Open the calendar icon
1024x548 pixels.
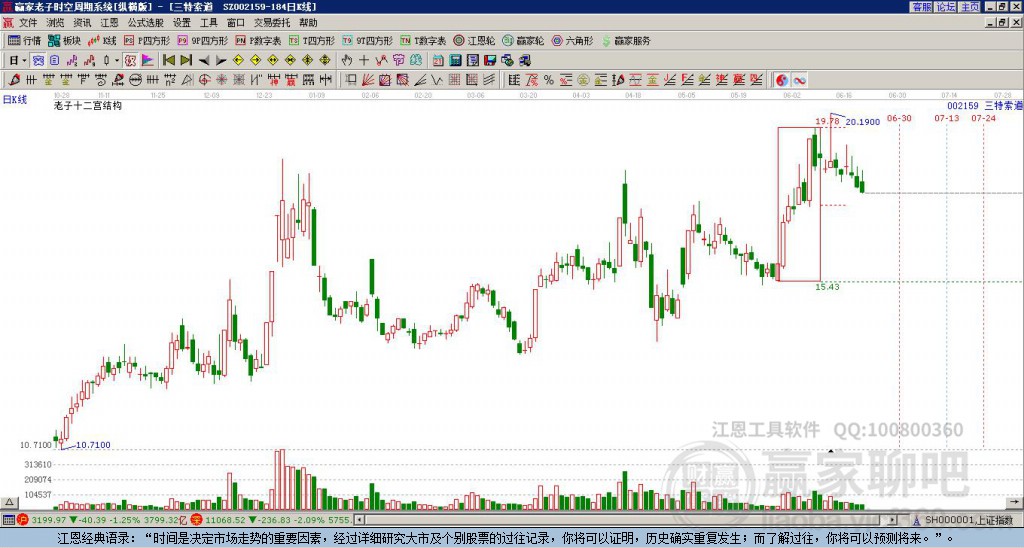[x=438, y=61]
